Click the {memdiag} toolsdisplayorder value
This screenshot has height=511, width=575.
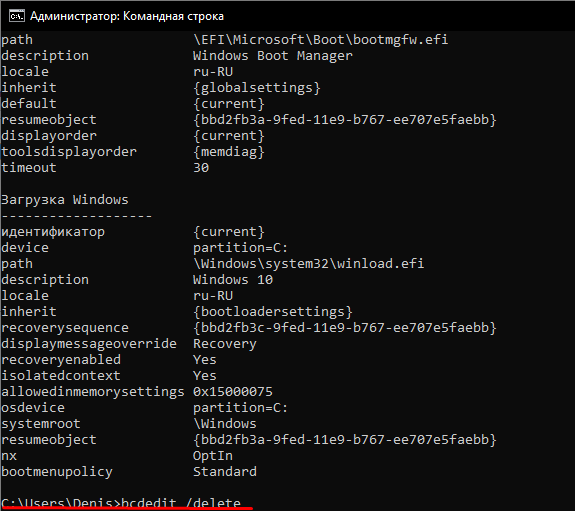click(229, 152)
